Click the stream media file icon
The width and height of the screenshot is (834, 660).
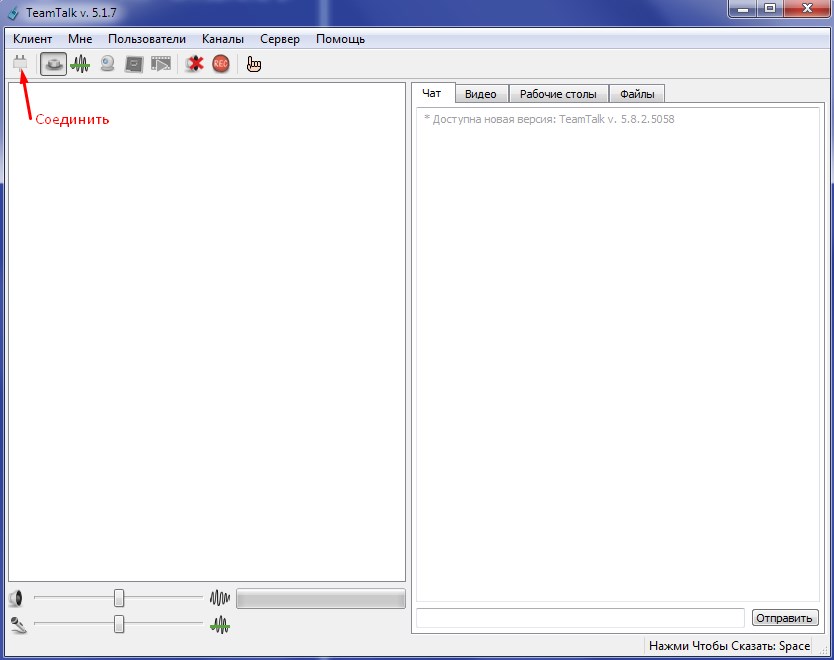(x=160, y=64)
